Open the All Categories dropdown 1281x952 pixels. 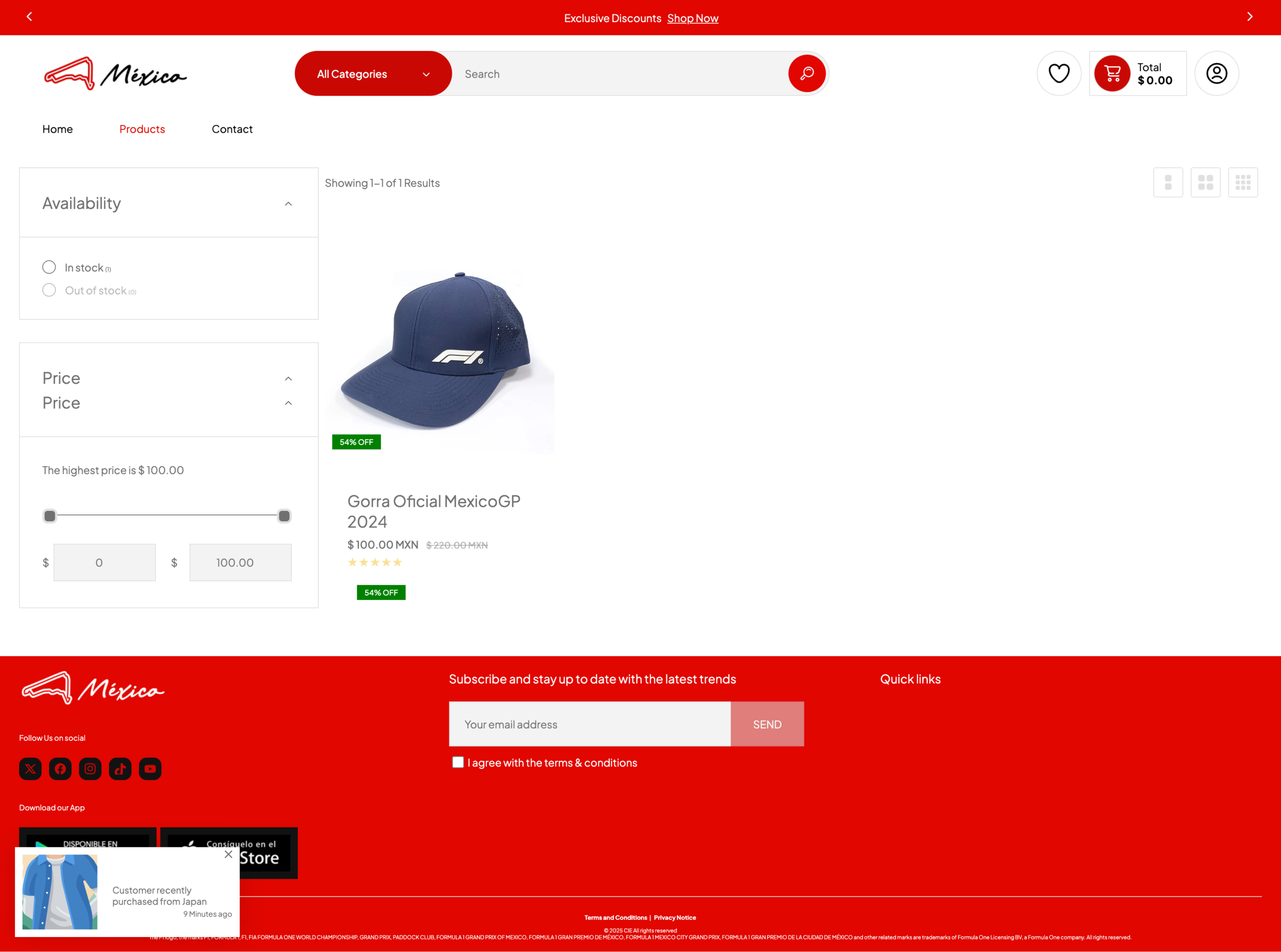[x=373, y=74]
